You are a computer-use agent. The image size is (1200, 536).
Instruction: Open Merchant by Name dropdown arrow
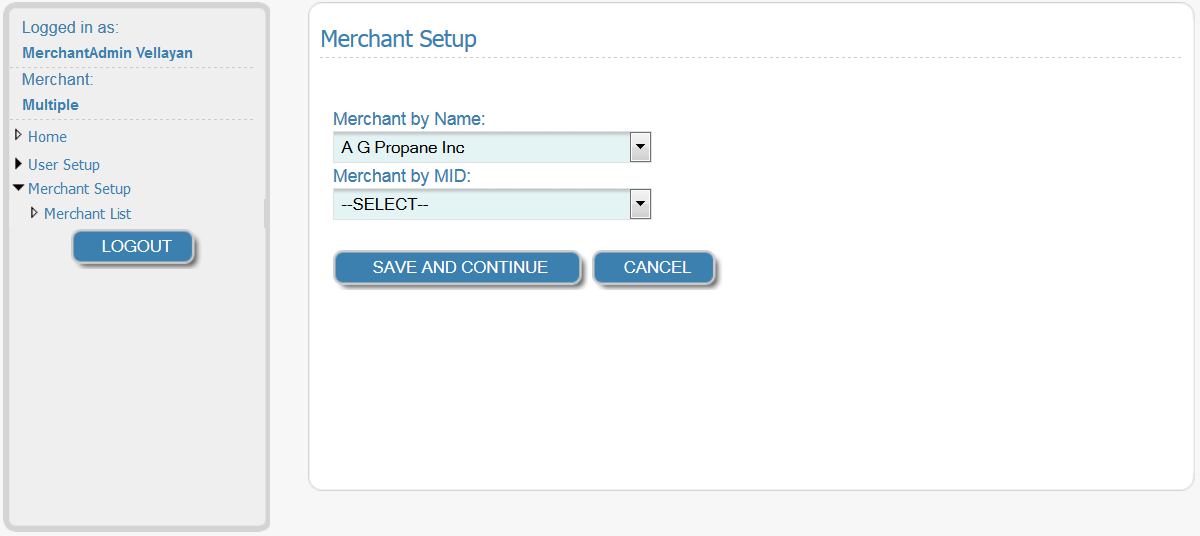pos(641,148)
